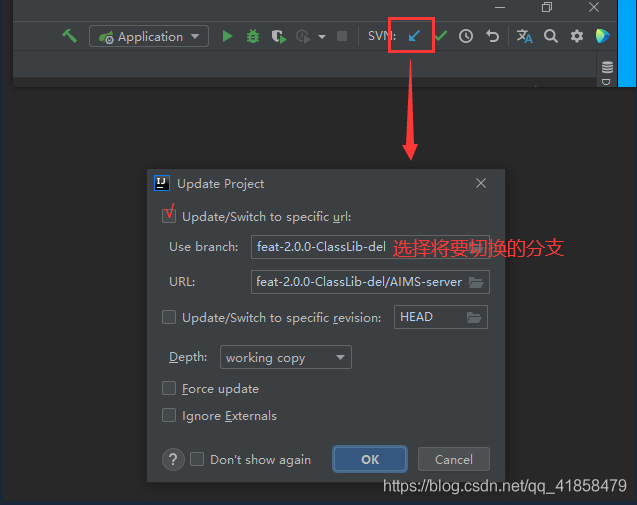The image size is (637, 505).
Task: Click the SVN Update Project blue arrow
Action: 414,36
